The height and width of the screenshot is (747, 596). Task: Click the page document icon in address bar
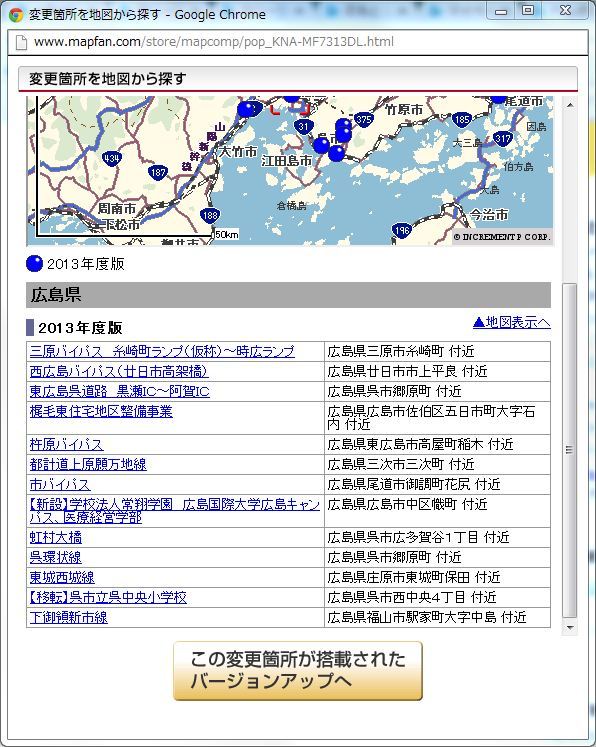21,42
